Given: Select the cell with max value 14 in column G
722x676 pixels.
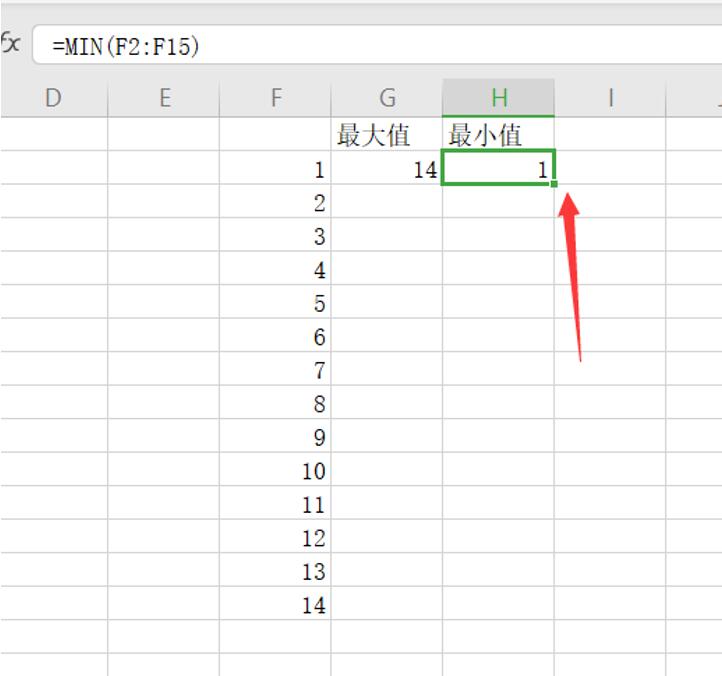Looking at the screenshot, I should pyautogui.click(x=387, y=168).
